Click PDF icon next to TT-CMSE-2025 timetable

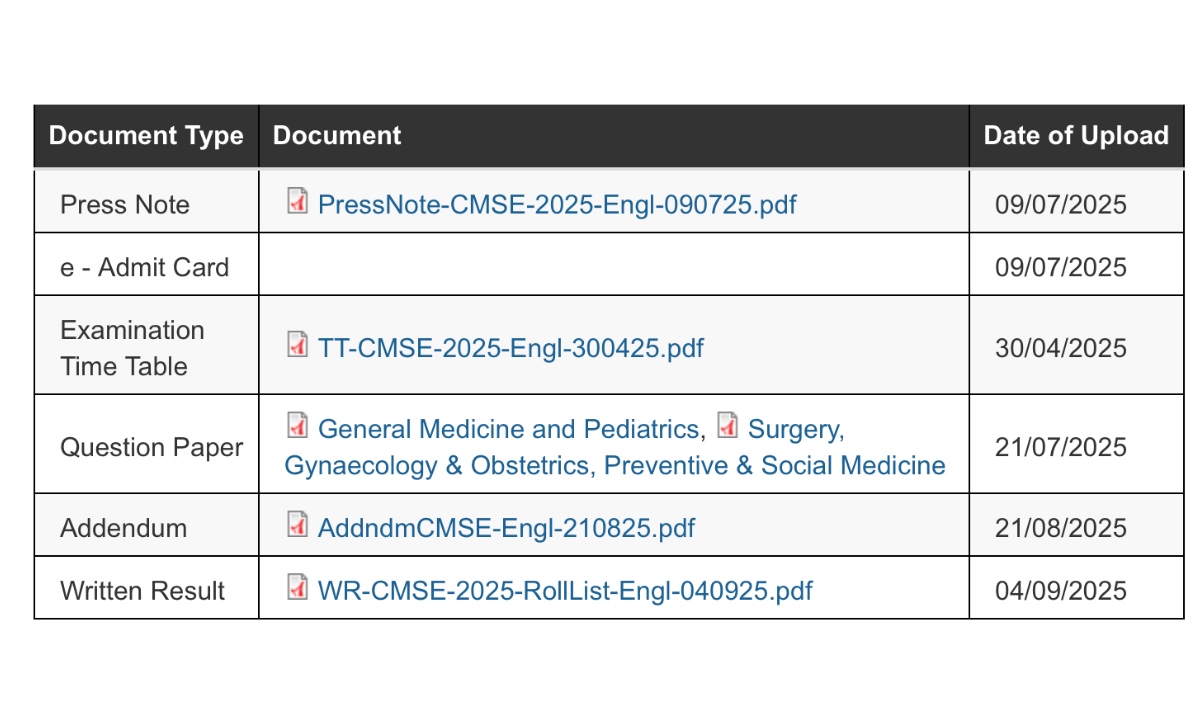[x=297, y=345]
